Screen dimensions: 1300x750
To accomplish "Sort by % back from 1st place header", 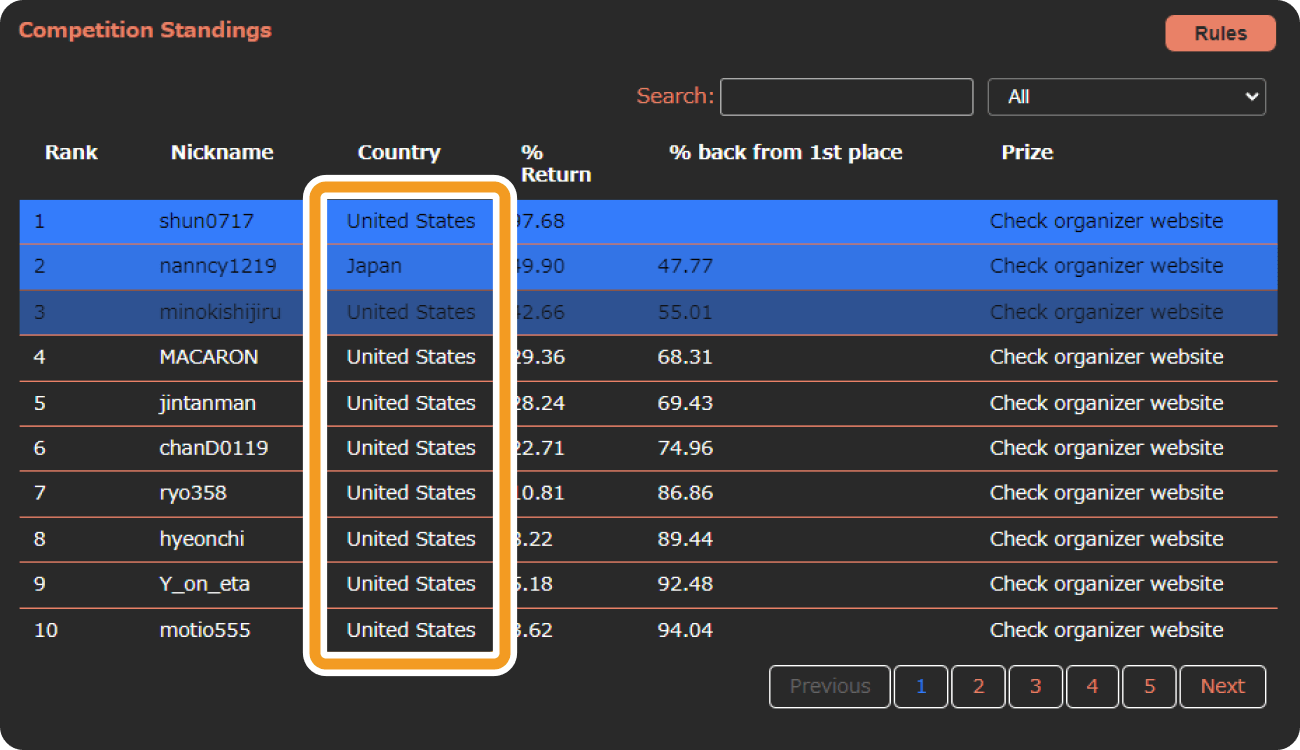I will (x=786, y=153).
